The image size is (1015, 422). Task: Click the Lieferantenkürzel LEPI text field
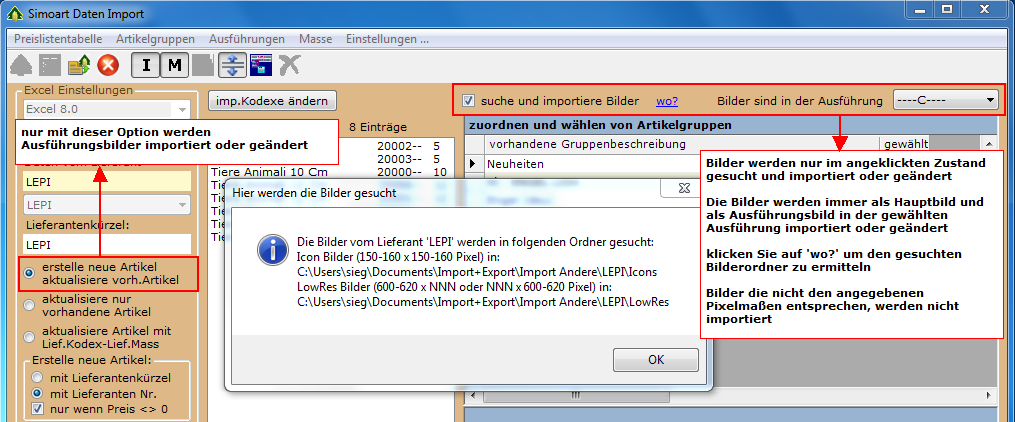click(x=106, y=243)
